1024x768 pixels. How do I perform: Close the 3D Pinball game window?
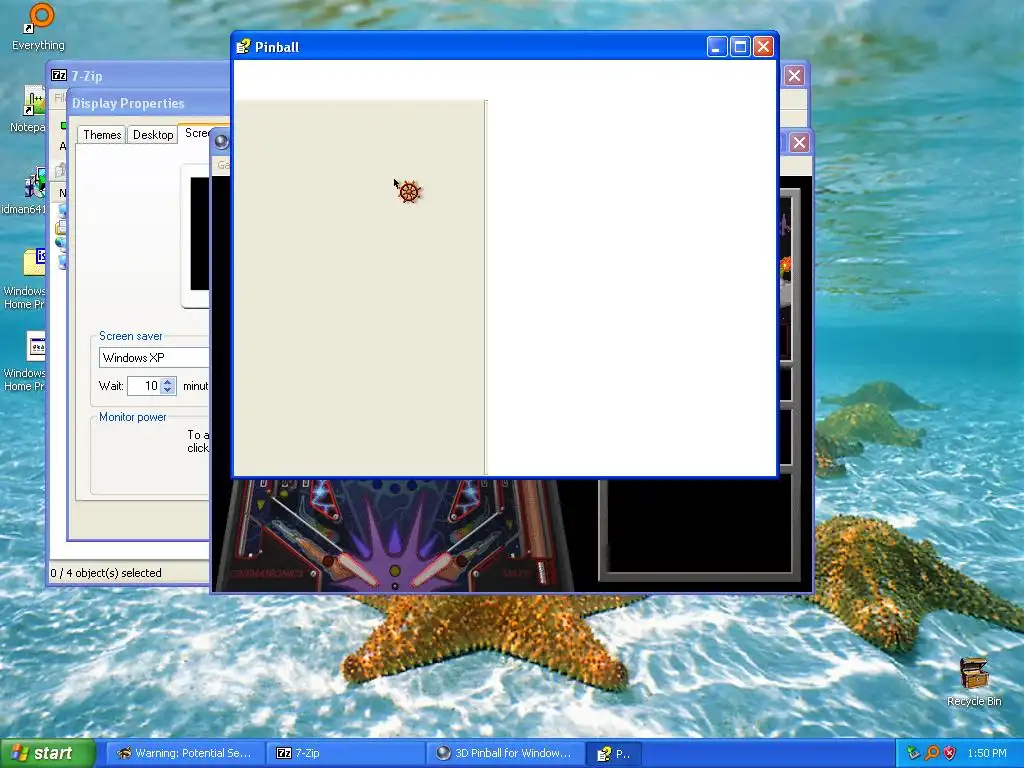pos(799,142)
